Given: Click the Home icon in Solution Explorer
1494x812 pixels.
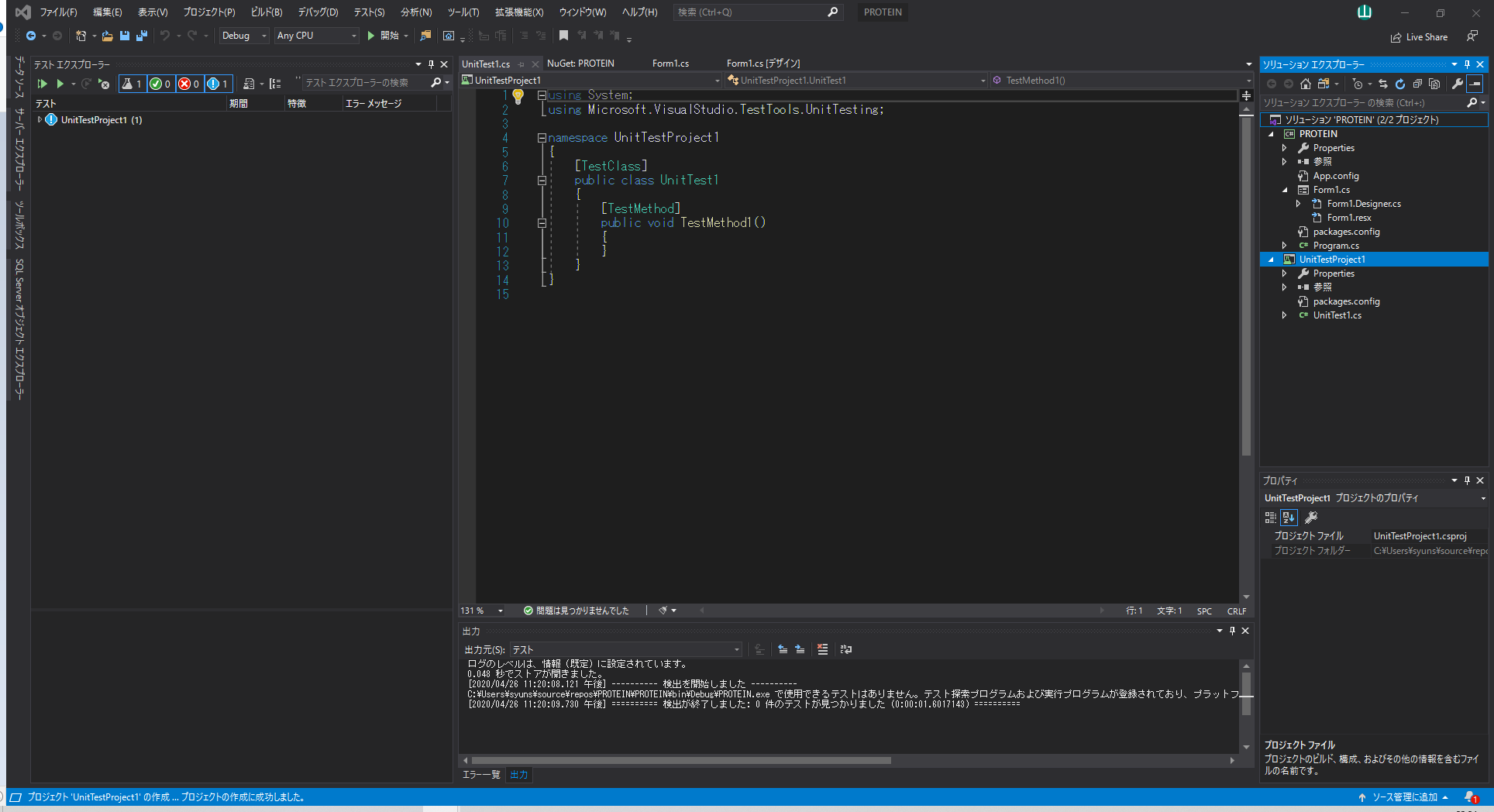Looking at the screenshot, I should pyautogui.click(x=1306, y=84).
